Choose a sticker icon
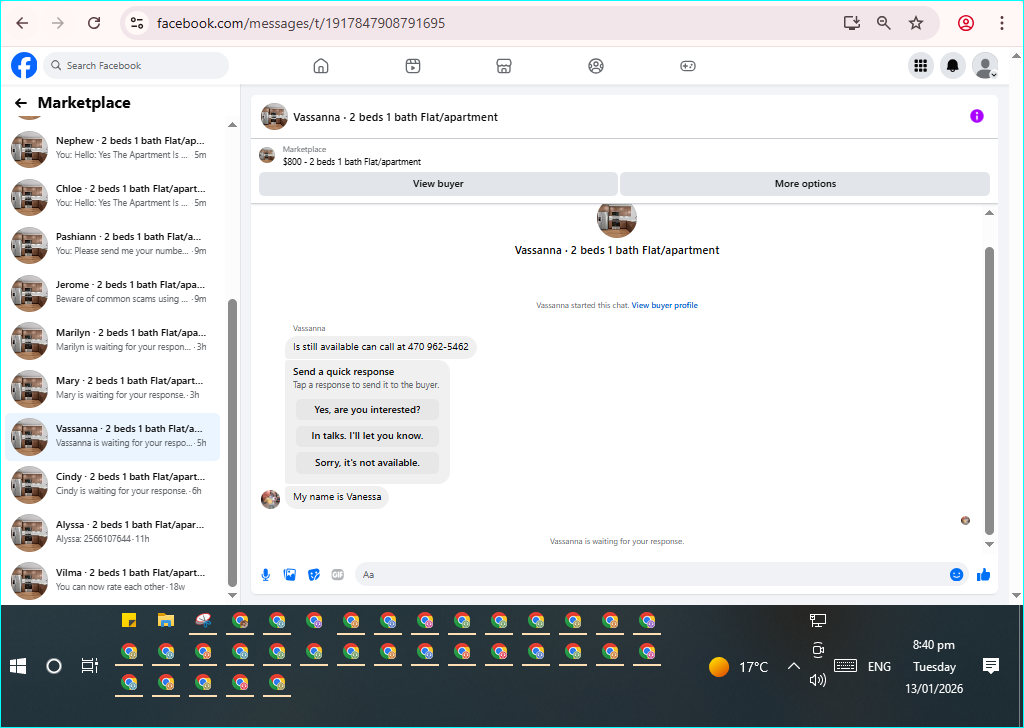This screenshot has height=728, width=1024. pyautogui.click(x=314, y=575)
